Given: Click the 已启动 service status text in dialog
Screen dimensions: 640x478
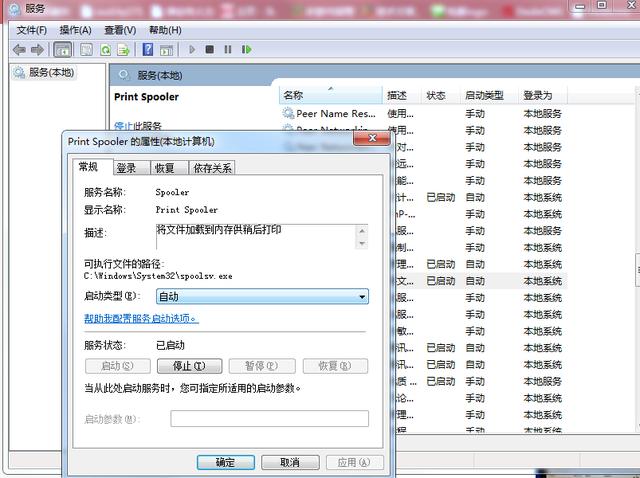Looking at the screenshot, I should coord(170,345).
